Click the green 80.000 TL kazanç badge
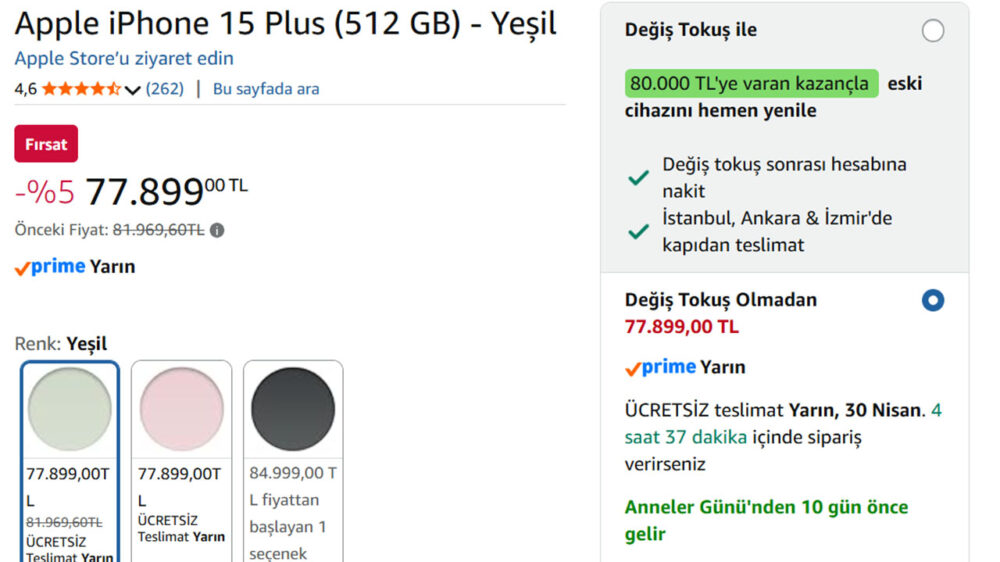The width and height of the screenshot is (1000, 562). point(752,83)
